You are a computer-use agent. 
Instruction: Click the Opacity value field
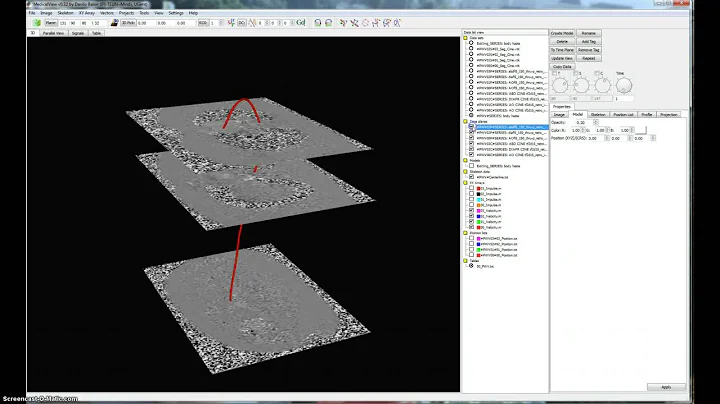[x=584, y=123]
